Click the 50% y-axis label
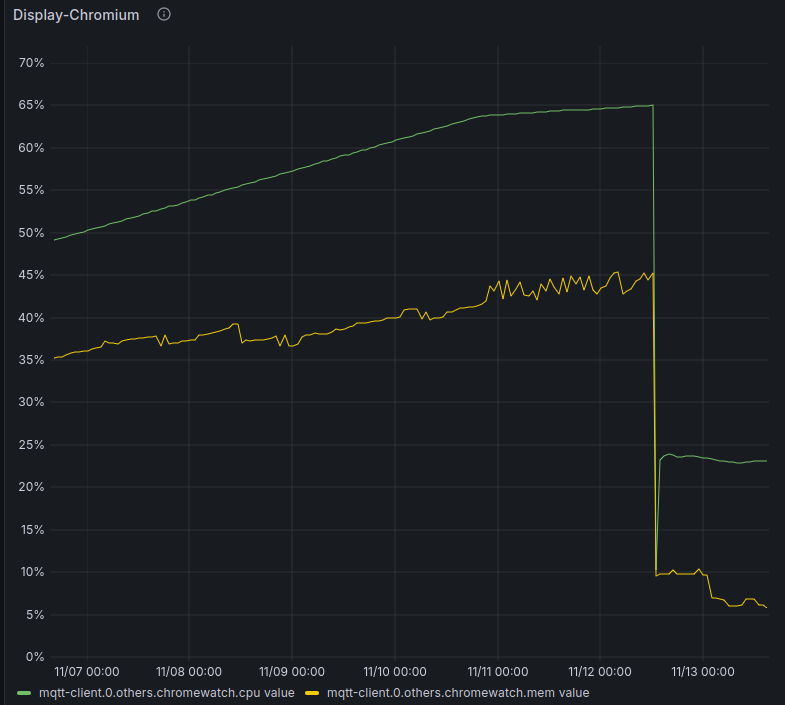Image resolution: width=785 pixels, height=705 pixels. [31, 233]
